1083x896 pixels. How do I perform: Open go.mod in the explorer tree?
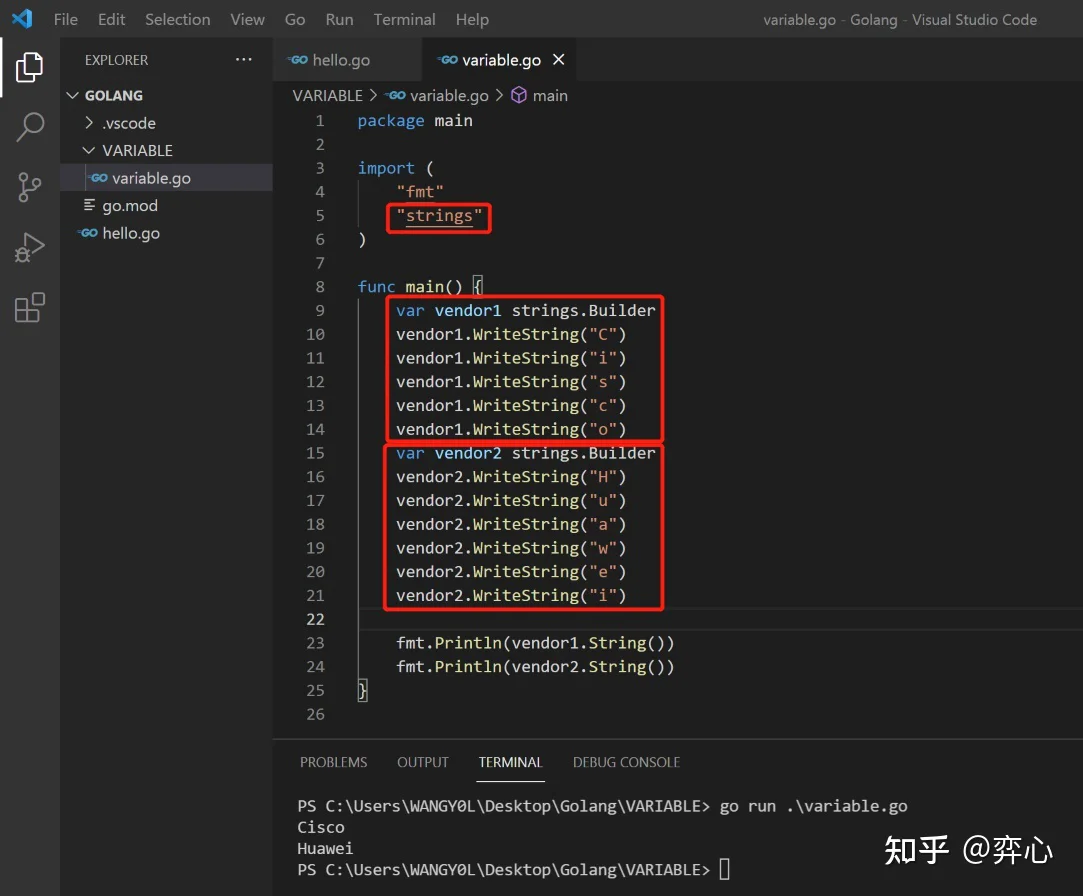[x=166, y=205]
